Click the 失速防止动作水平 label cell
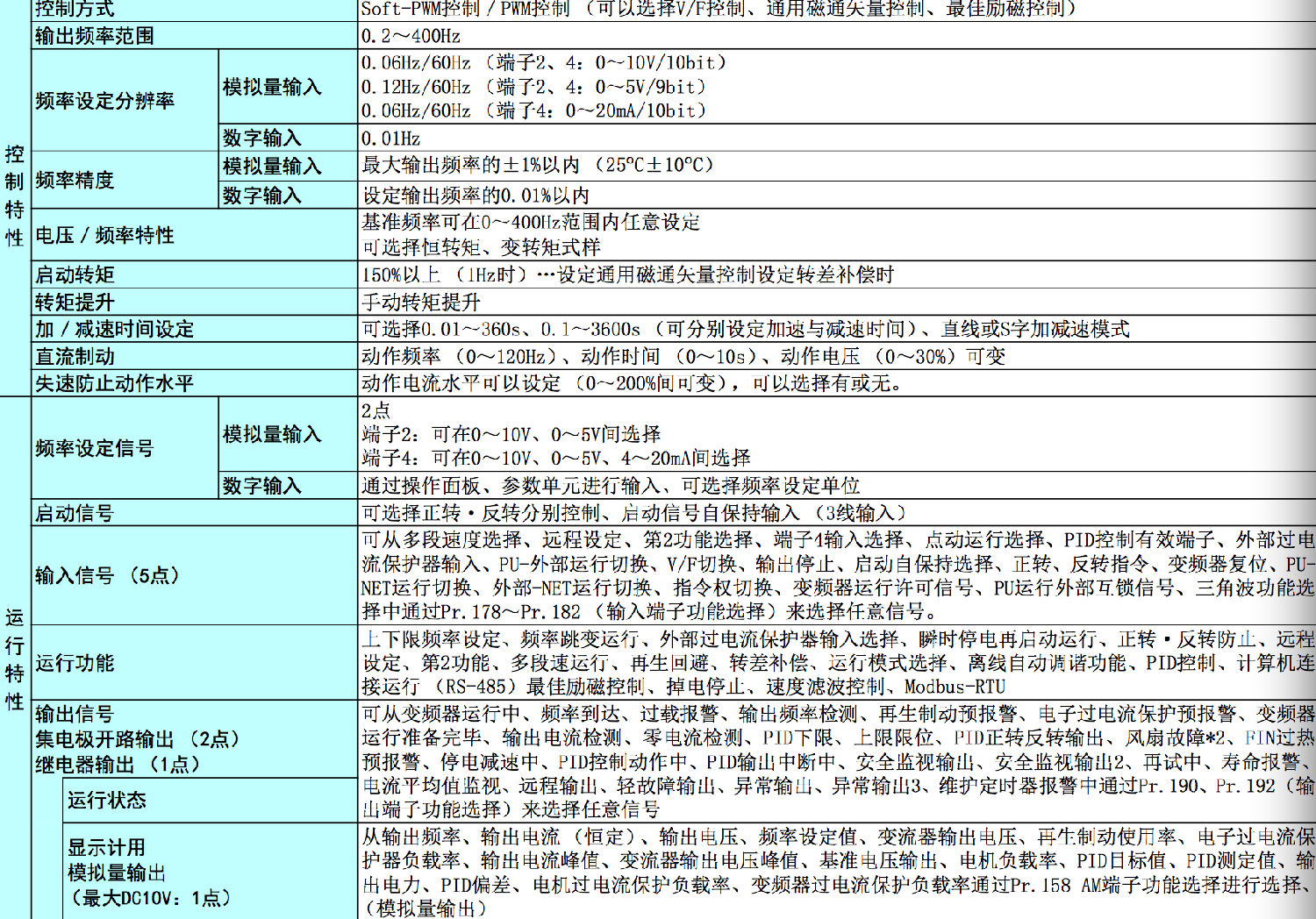Viewport: 1316px width, 919px height. (194, 383)
